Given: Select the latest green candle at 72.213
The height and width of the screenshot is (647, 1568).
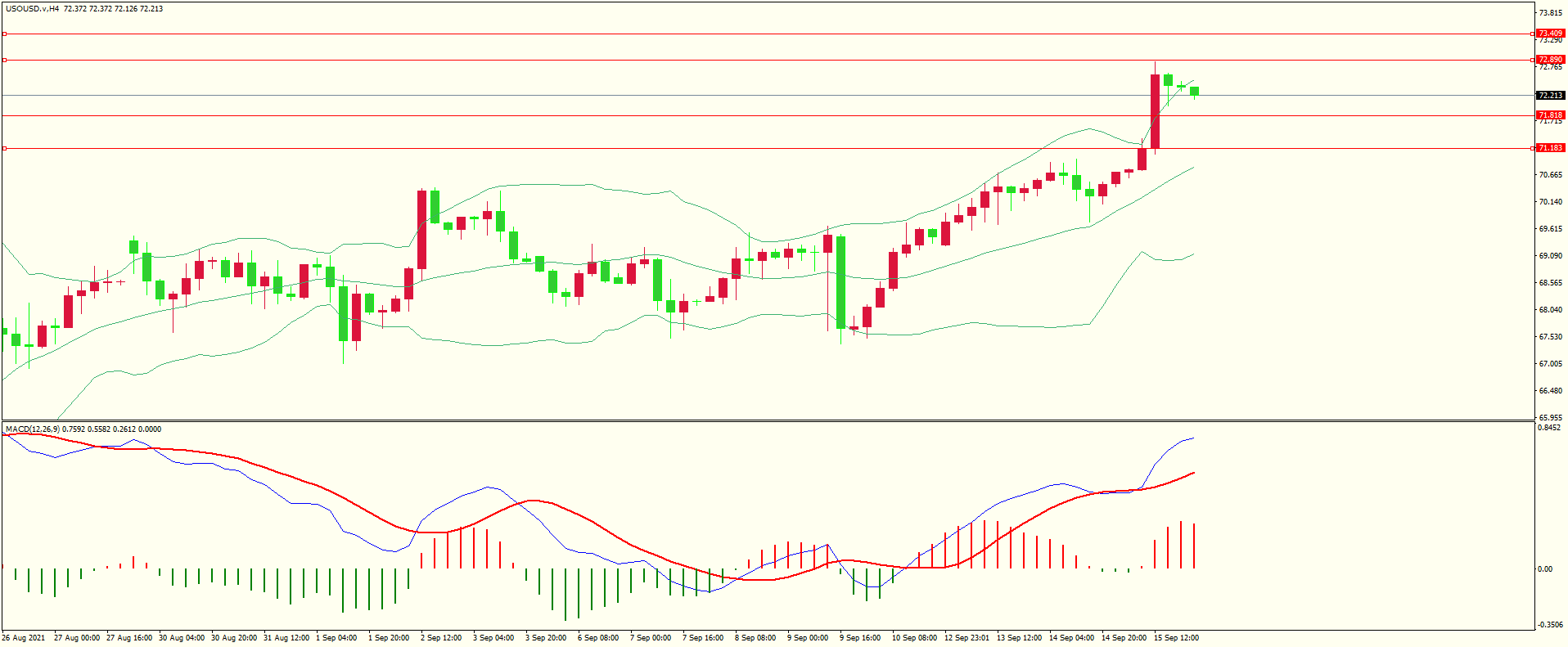Looking at the screenshot, I should (1195, 92).
